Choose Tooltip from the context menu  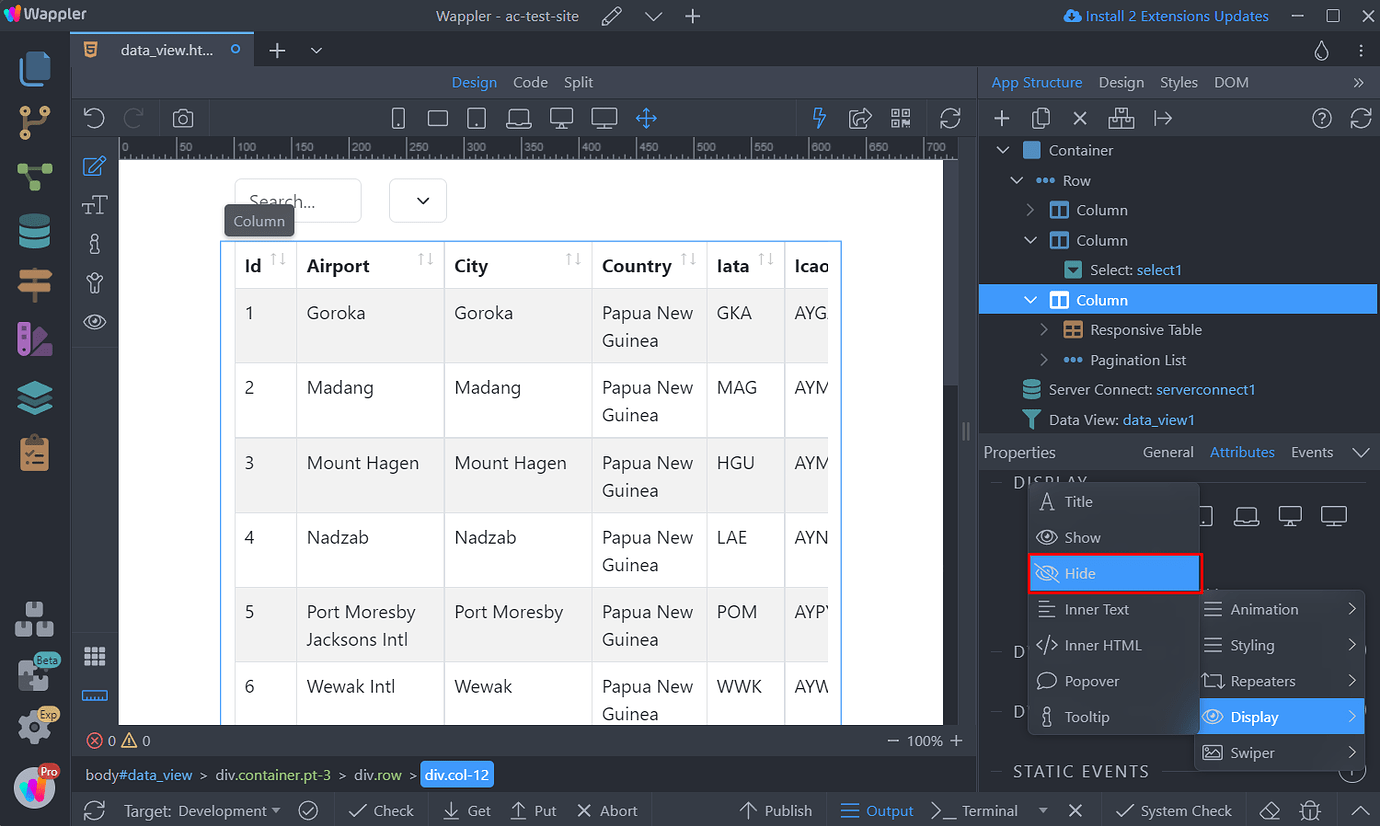pos(1114,717)
